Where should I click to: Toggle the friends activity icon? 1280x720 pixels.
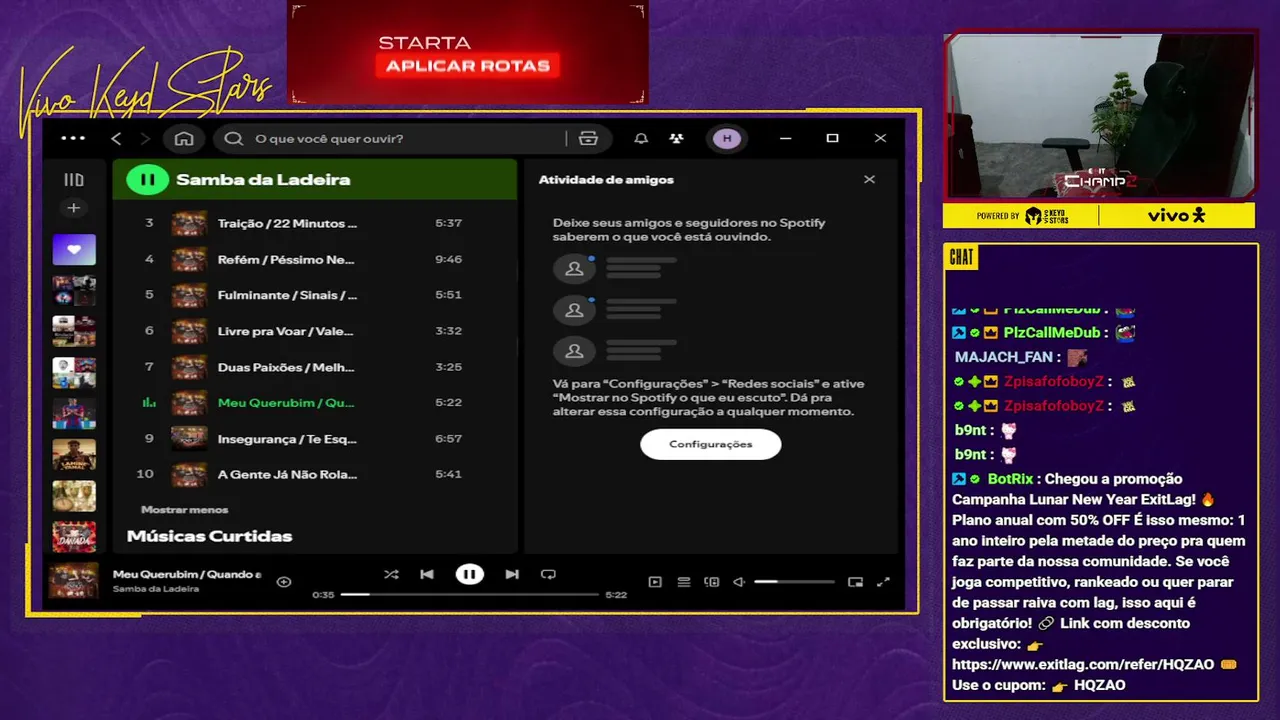[x=677, y=138]
